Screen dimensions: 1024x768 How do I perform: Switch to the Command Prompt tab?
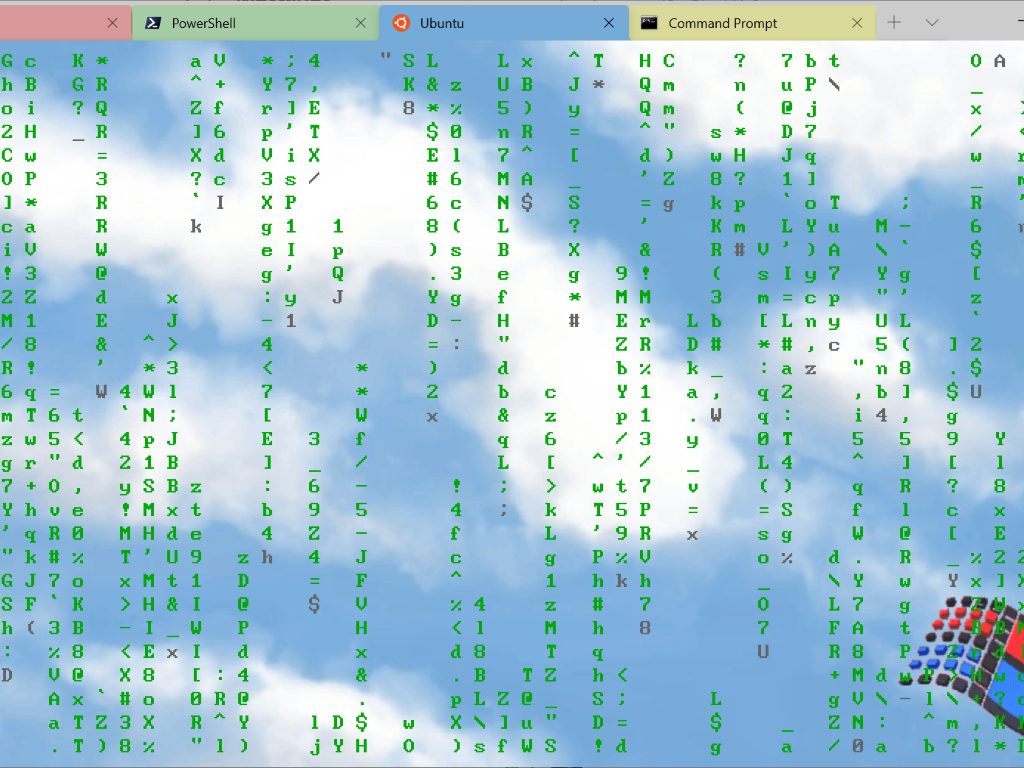[722, 23]
